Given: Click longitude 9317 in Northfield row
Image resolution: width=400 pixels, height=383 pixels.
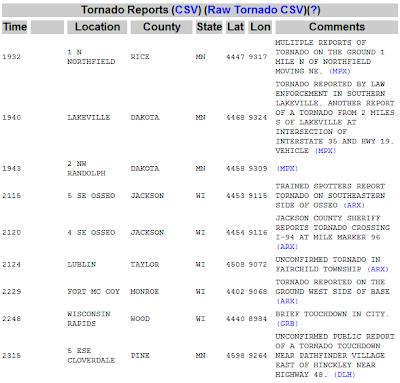Looking at the screenshot, I should point(258,57).
